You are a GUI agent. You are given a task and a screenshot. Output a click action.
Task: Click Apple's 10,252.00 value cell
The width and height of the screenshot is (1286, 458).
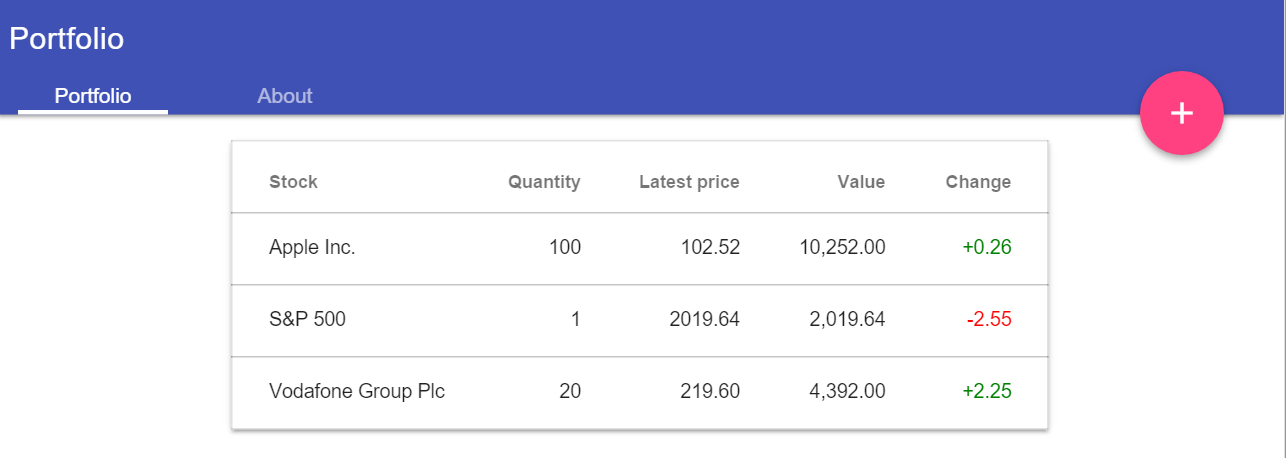tap(843, 247)
